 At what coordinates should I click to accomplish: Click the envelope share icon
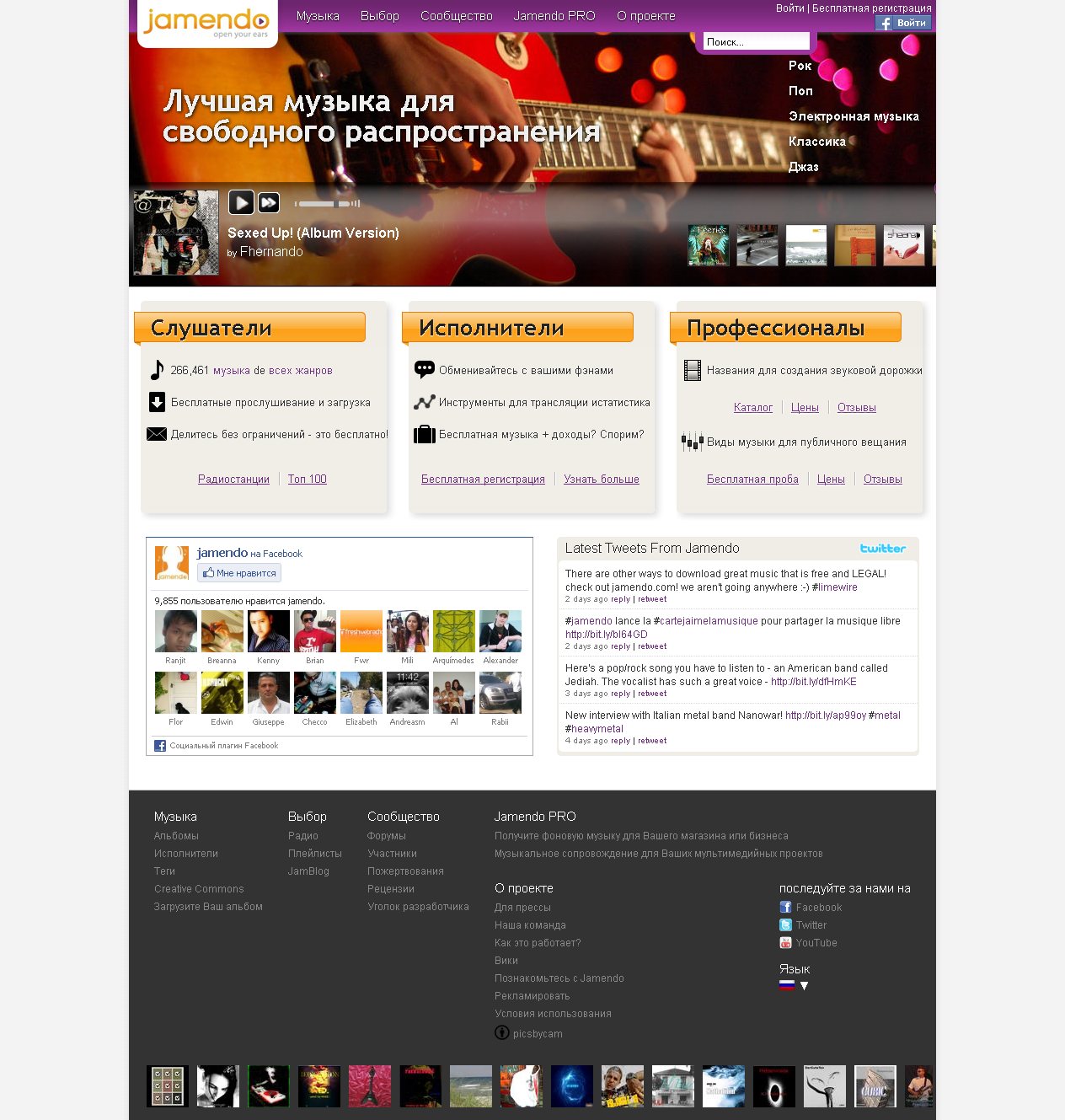coord(157,434)
